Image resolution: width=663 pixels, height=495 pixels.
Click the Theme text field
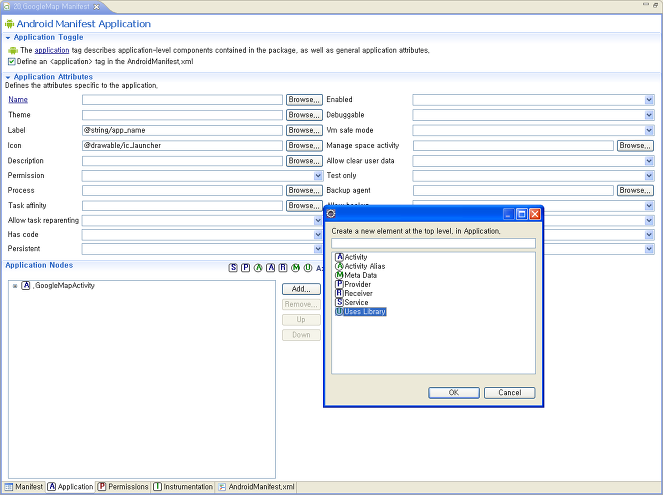click(182, 115)
